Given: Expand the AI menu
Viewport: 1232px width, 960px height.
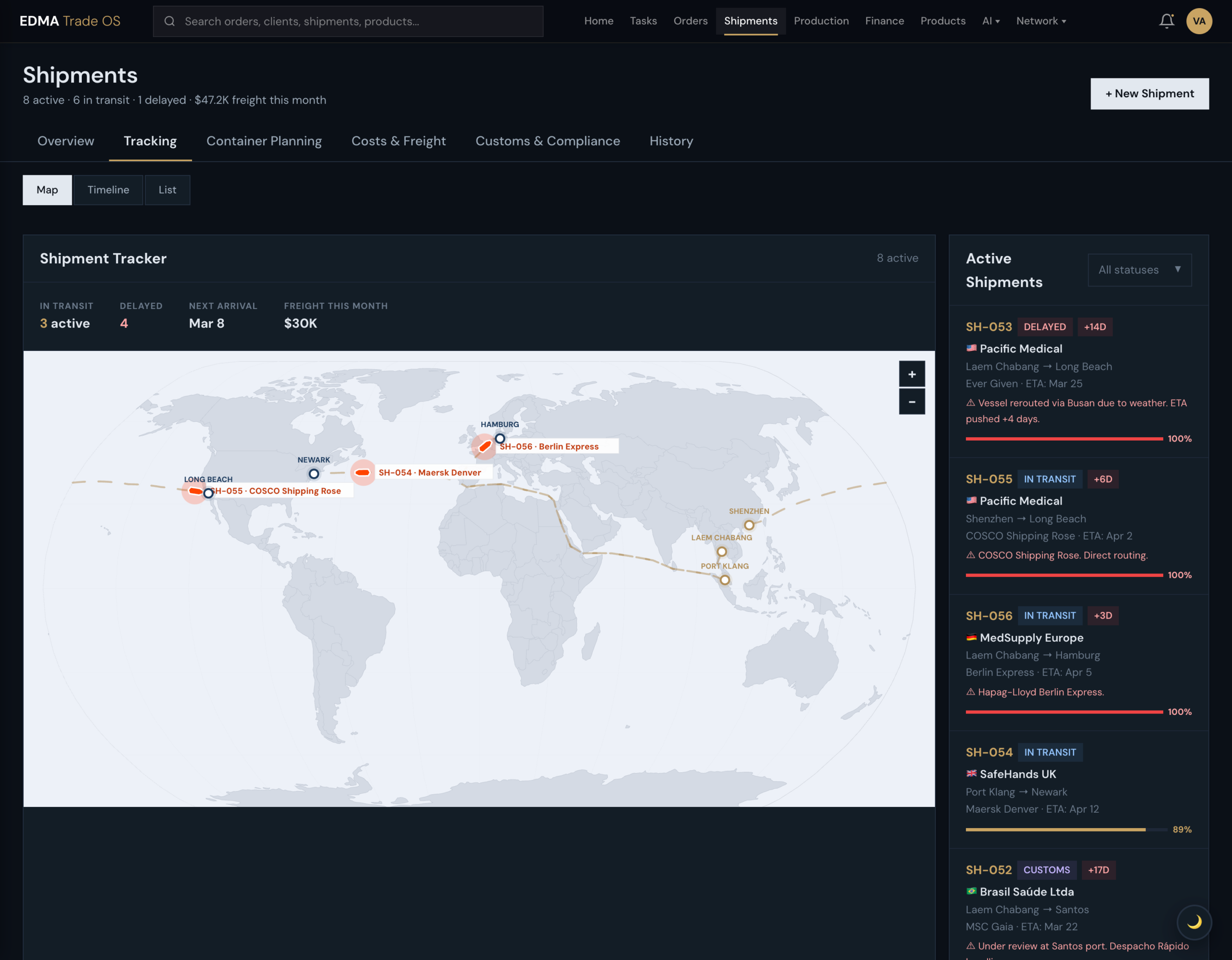Looking at the screenshot, I should pyautogui.click(x=990, y=21).
